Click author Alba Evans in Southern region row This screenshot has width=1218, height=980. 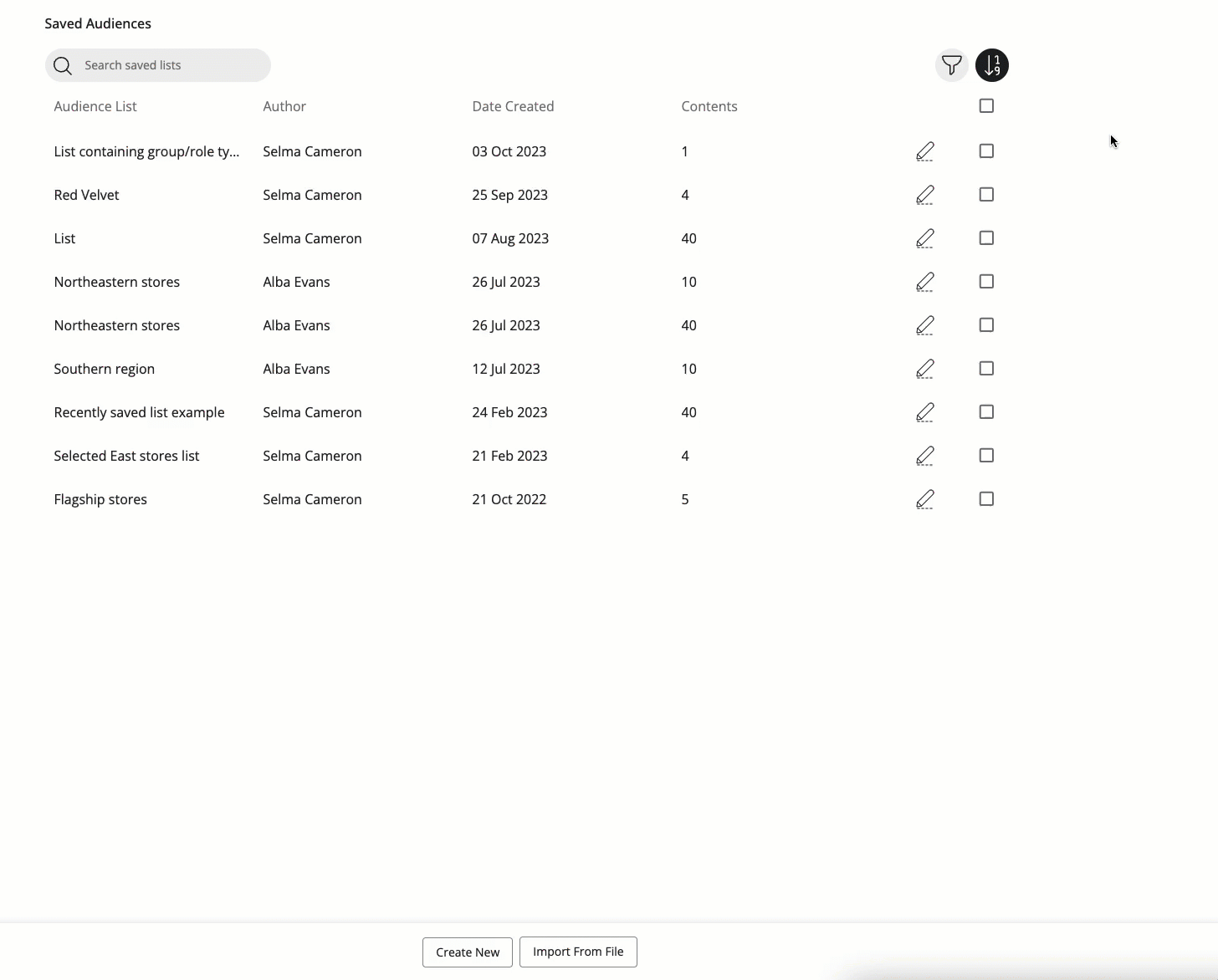(x=296, y=369)
